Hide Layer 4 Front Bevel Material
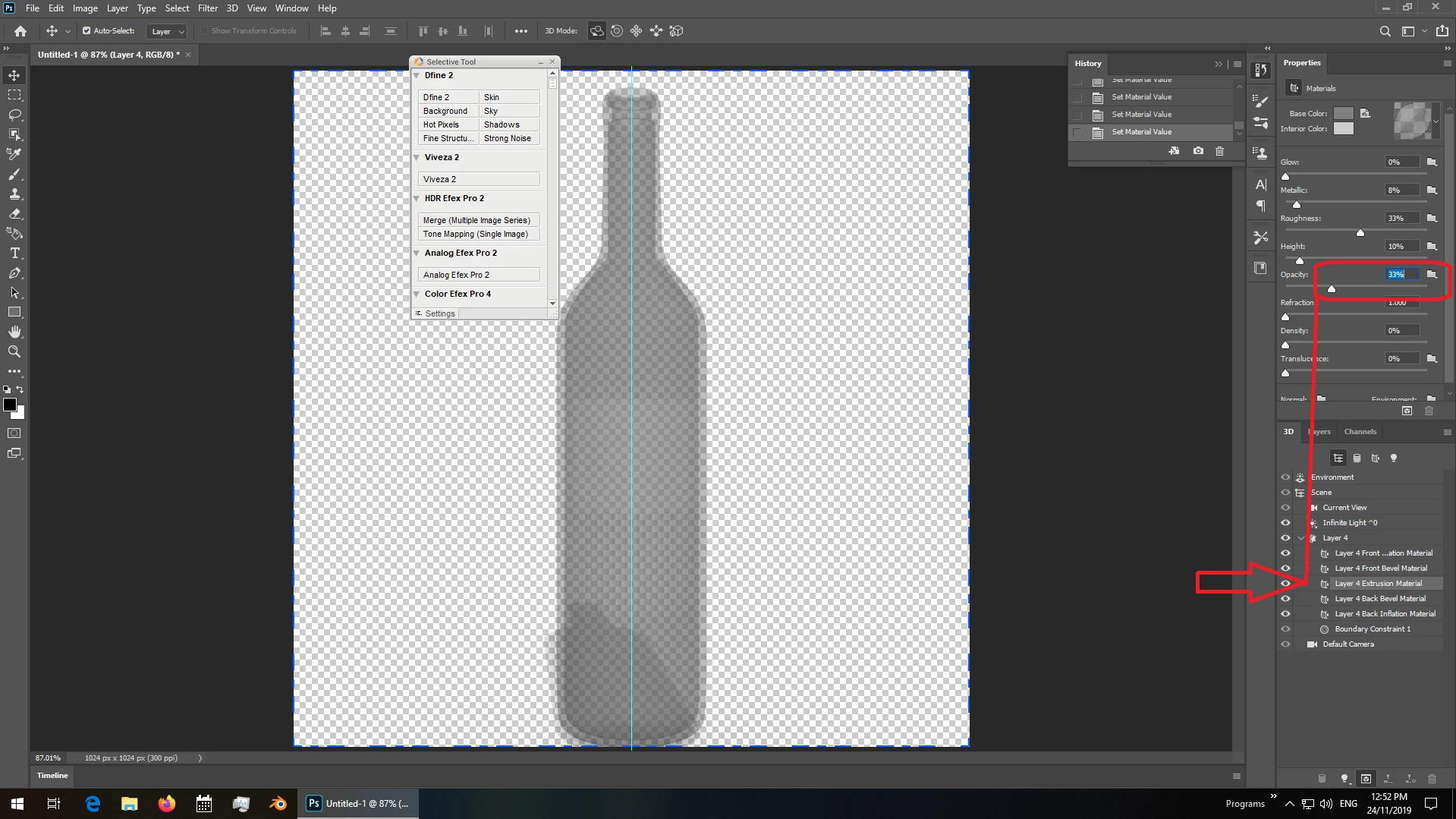This screenshot has height=819, width=1456. [x=1285, y=569]
